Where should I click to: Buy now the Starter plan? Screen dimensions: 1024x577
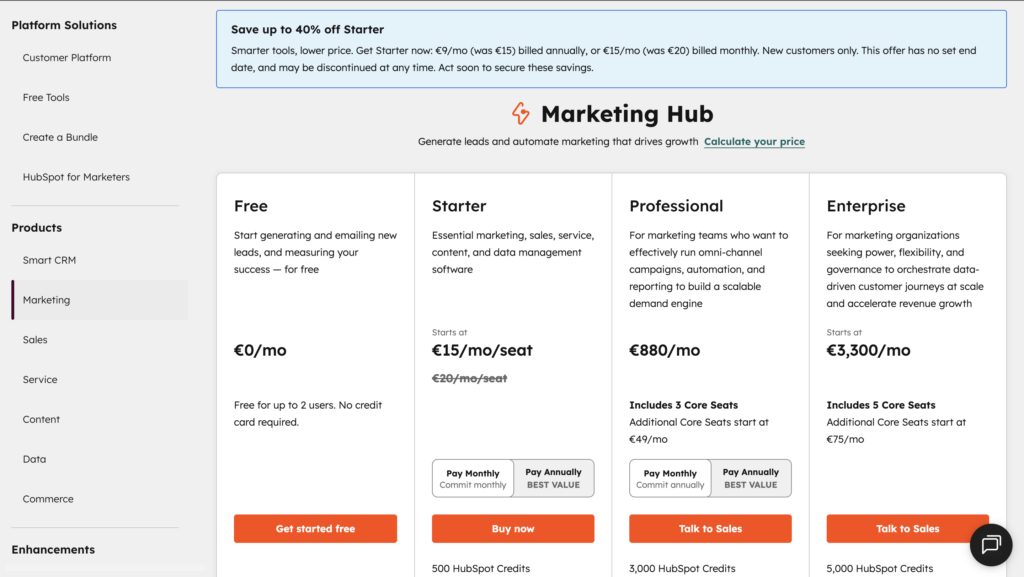tap(512, 528)
